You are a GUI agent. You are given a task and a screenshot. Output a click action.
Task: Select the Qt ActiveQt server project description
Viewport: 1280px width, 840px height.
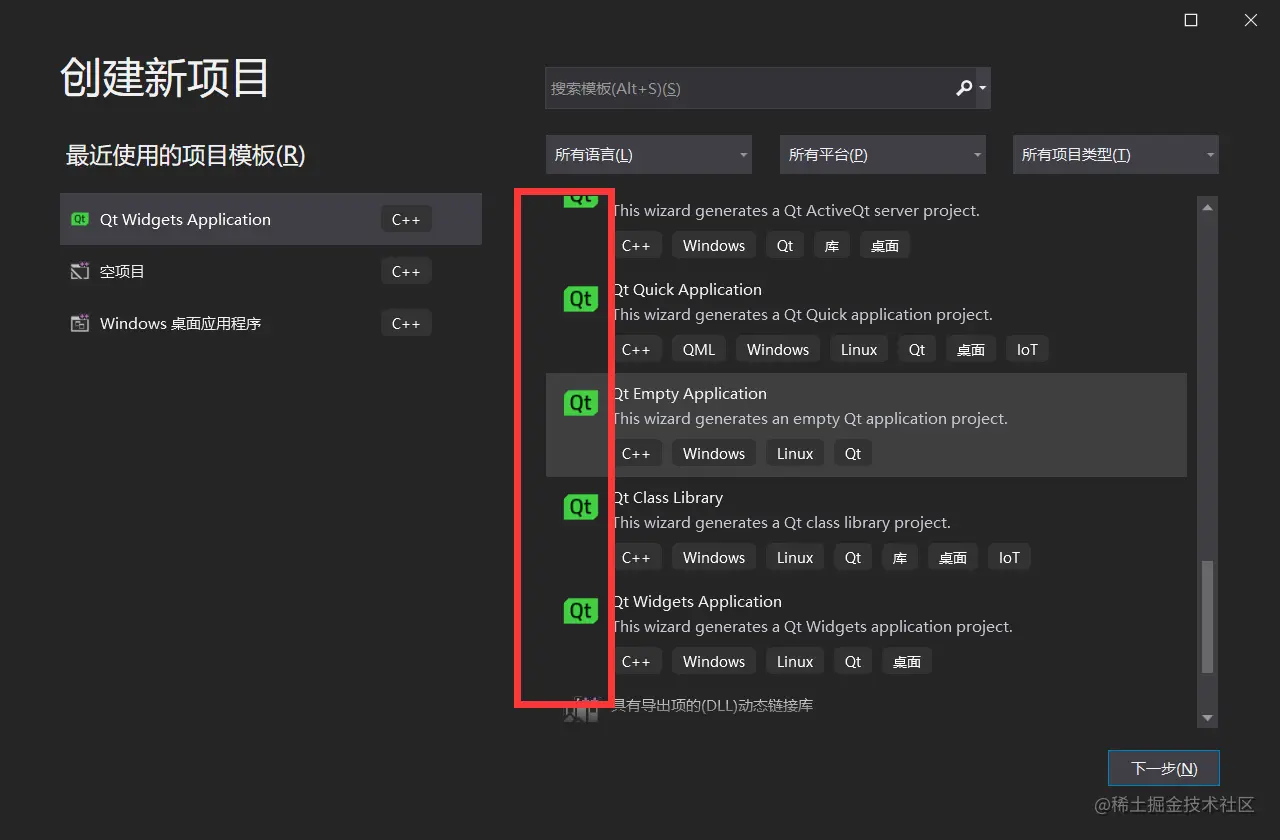click(x=796, y=210)
